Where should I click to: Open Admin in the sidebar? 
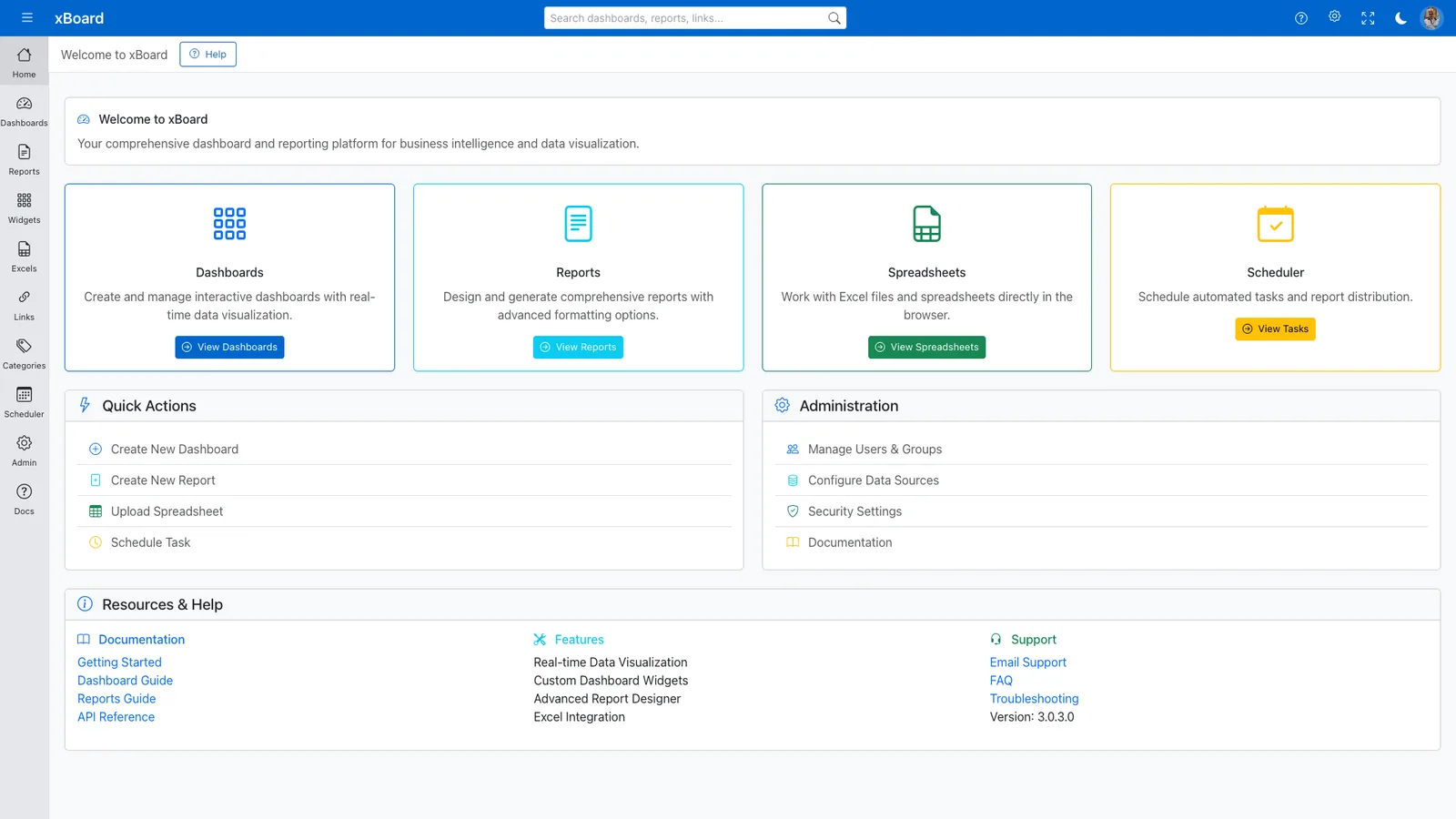25,450
